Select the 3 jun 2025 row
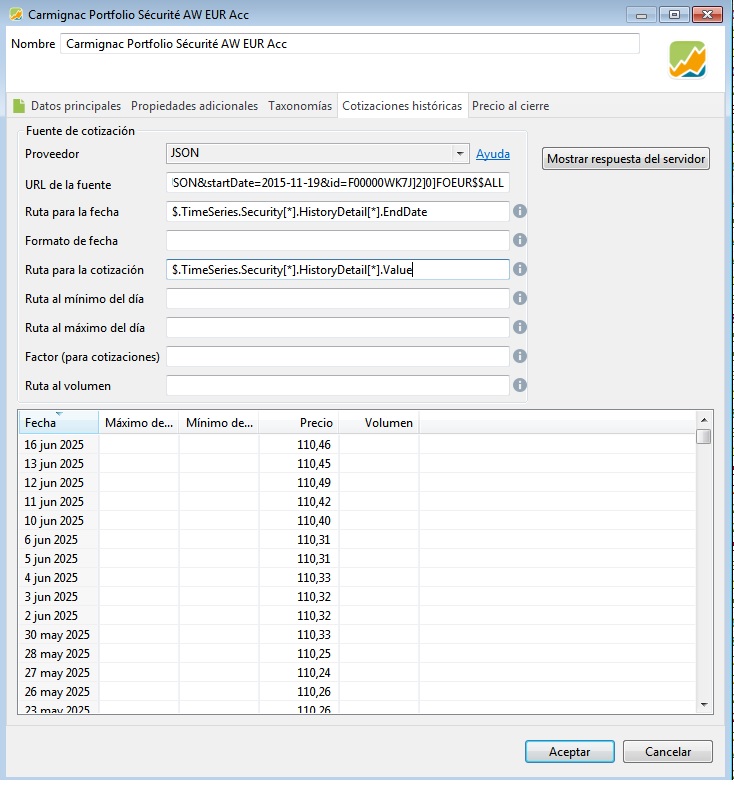 357,596
